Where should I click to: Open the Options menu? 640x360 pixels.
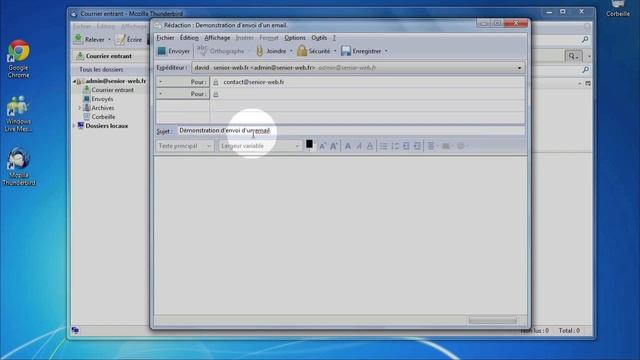pyautogui.click(x=295, y=38)
